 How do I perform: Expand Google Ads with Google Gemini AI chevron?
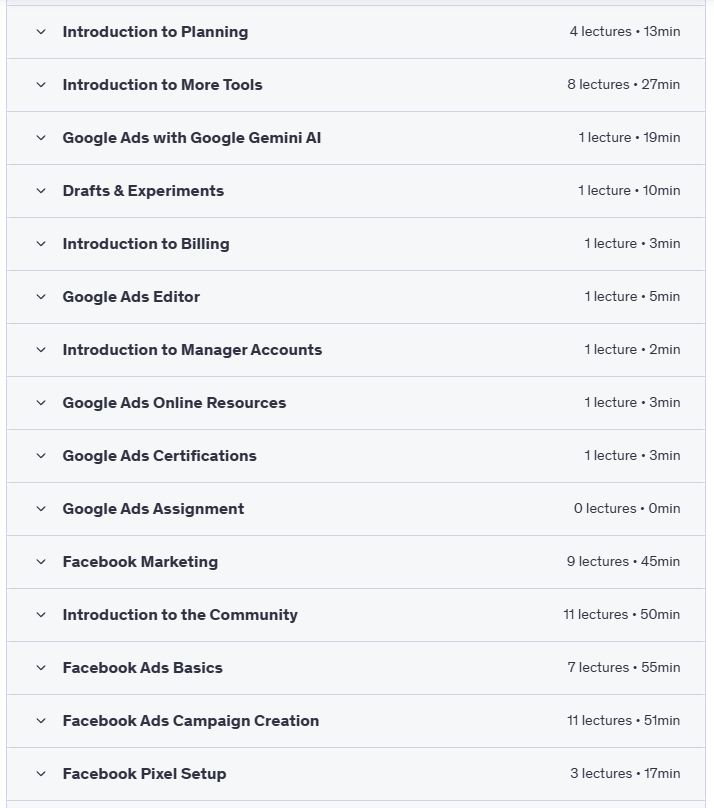pos(41,138)
